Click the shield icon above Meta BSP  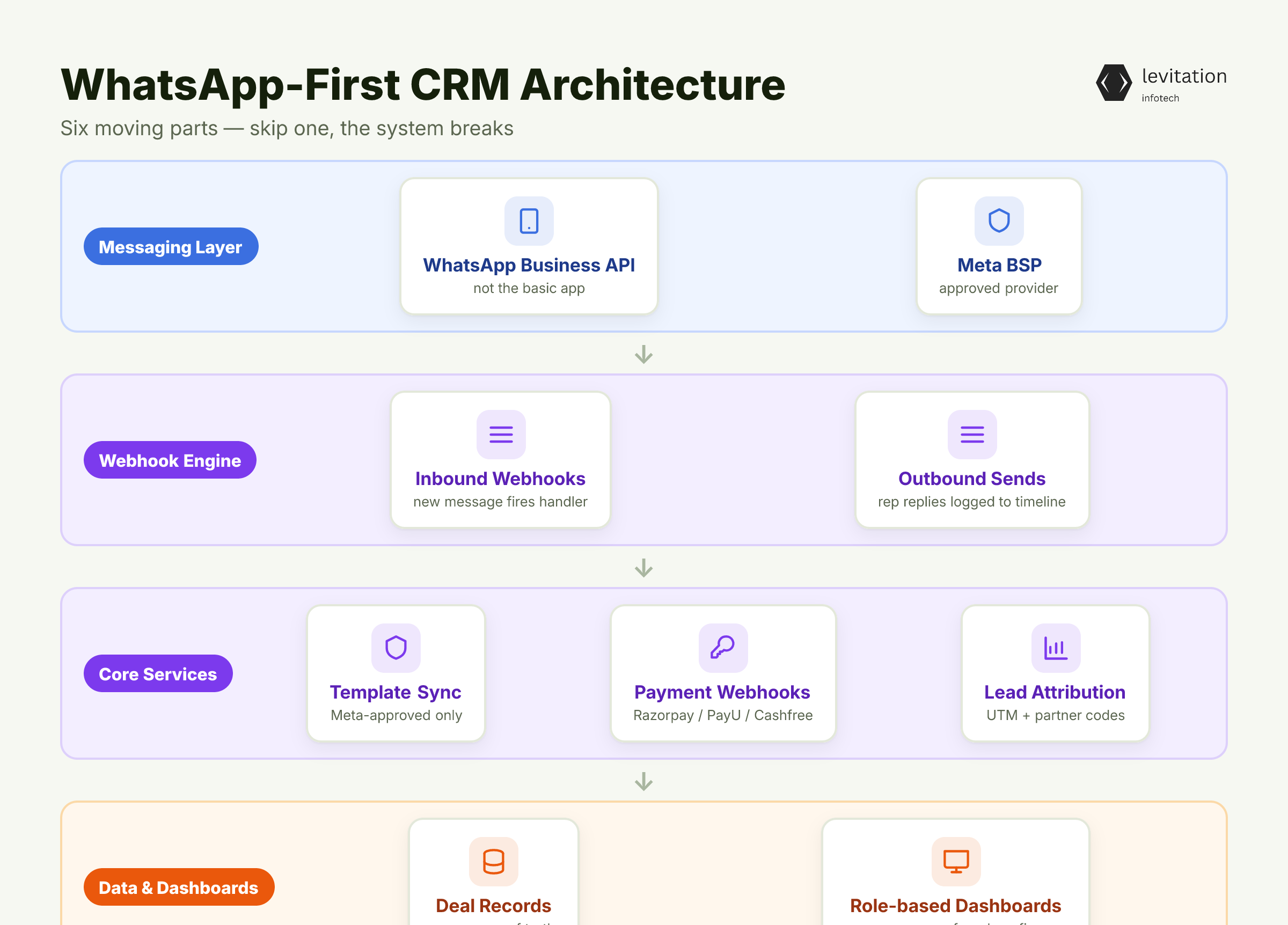click(x=999, y=221)
